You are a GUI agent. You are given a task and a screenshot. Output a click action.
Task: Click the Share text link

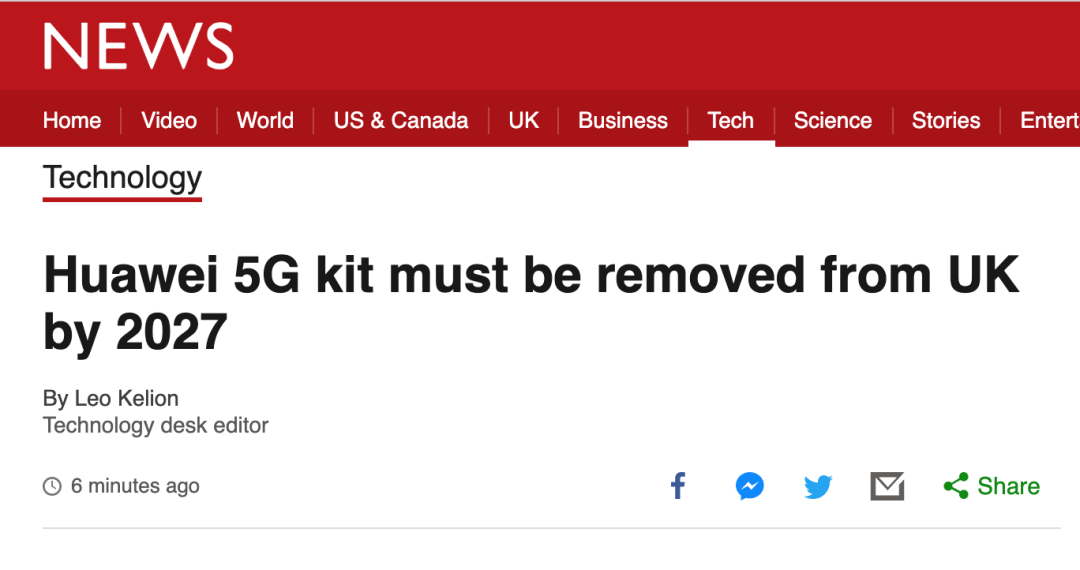coord(1008,487)
